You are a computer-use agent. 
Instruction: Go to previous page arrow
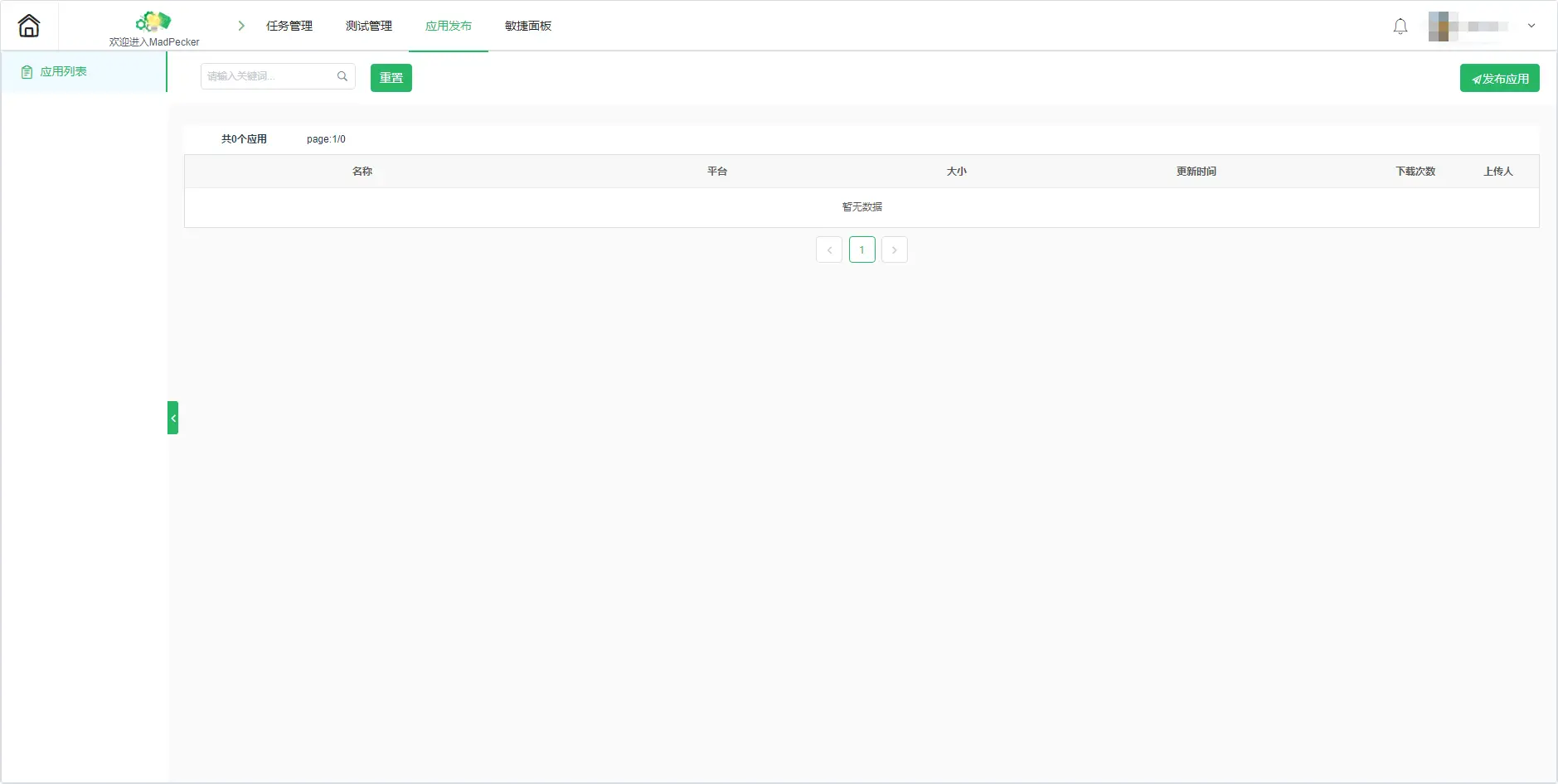pyautogui.click(x=829, y=249)
